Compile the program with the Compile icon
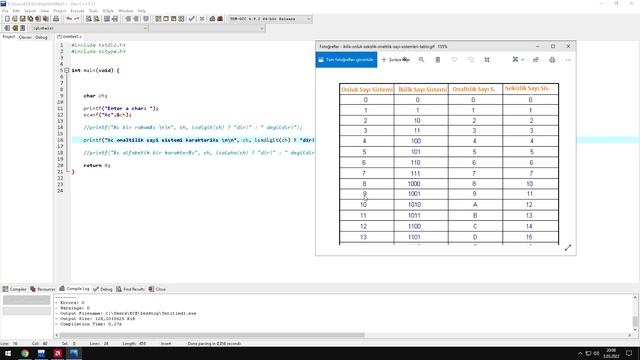This screenshot has height=360, width=640. tap(158, 19)
